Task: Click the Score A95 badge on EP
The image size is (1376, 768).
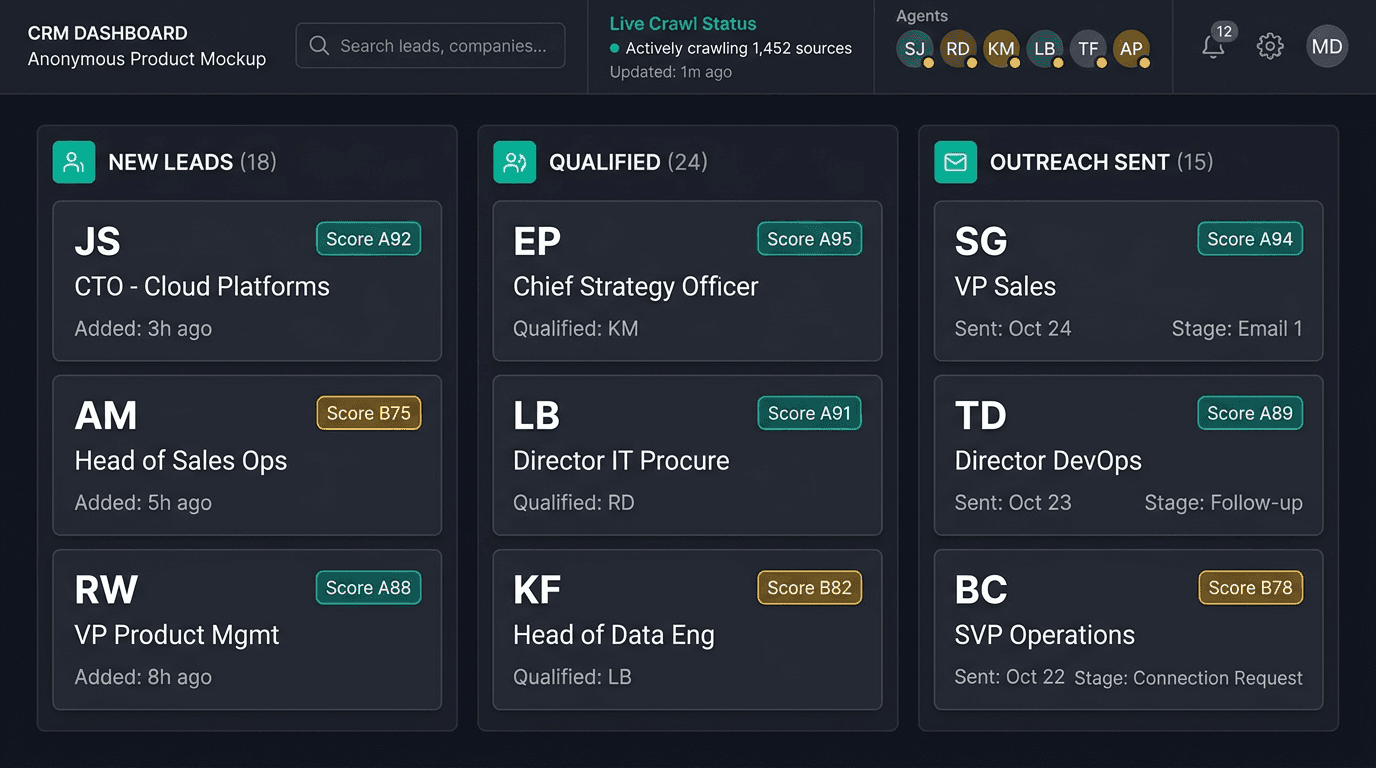Action: pos(809,238)
